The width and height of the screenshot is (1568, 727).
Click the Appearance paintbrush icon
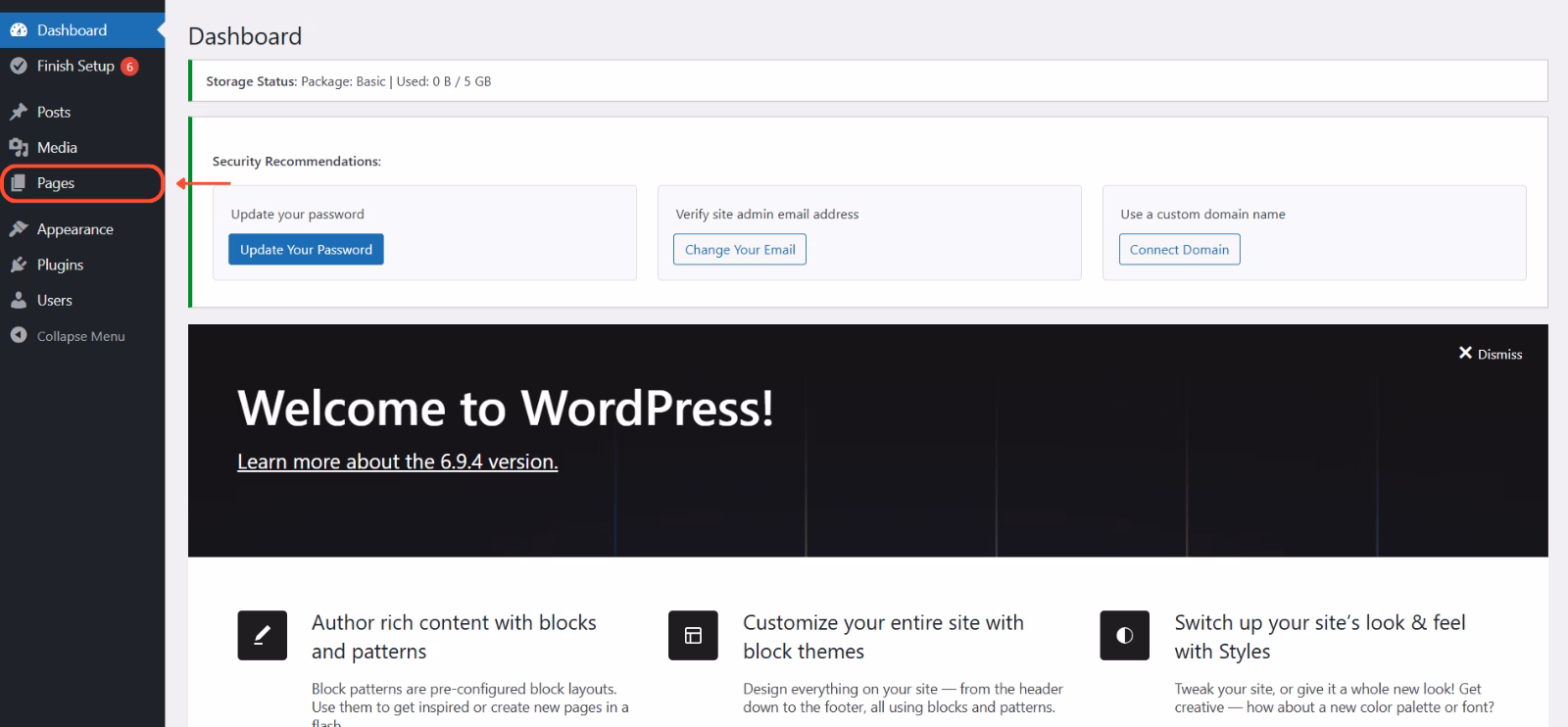tap(19, 229)
